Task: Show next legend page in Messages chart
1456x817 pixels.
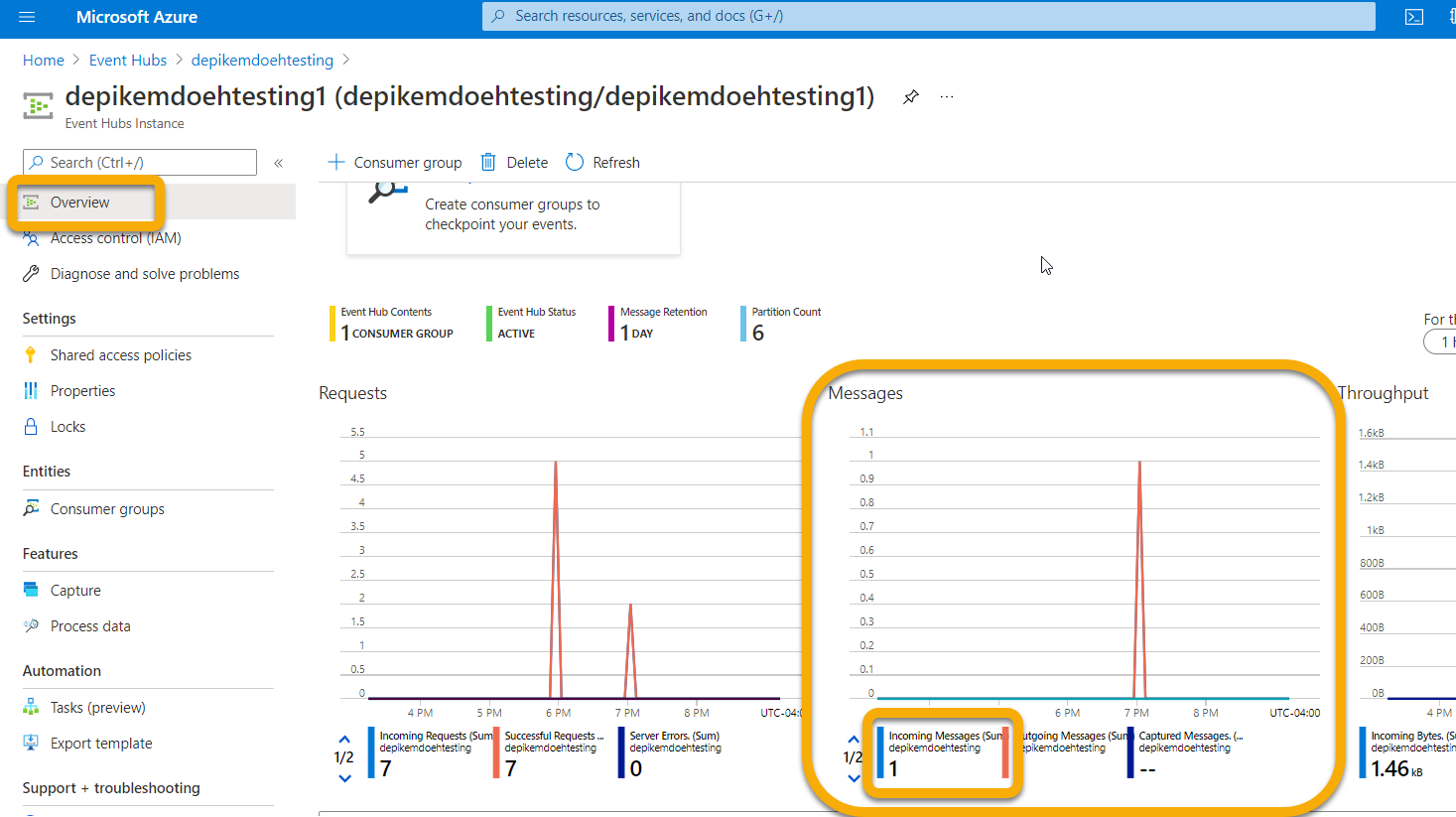Action: pos(854,778)
